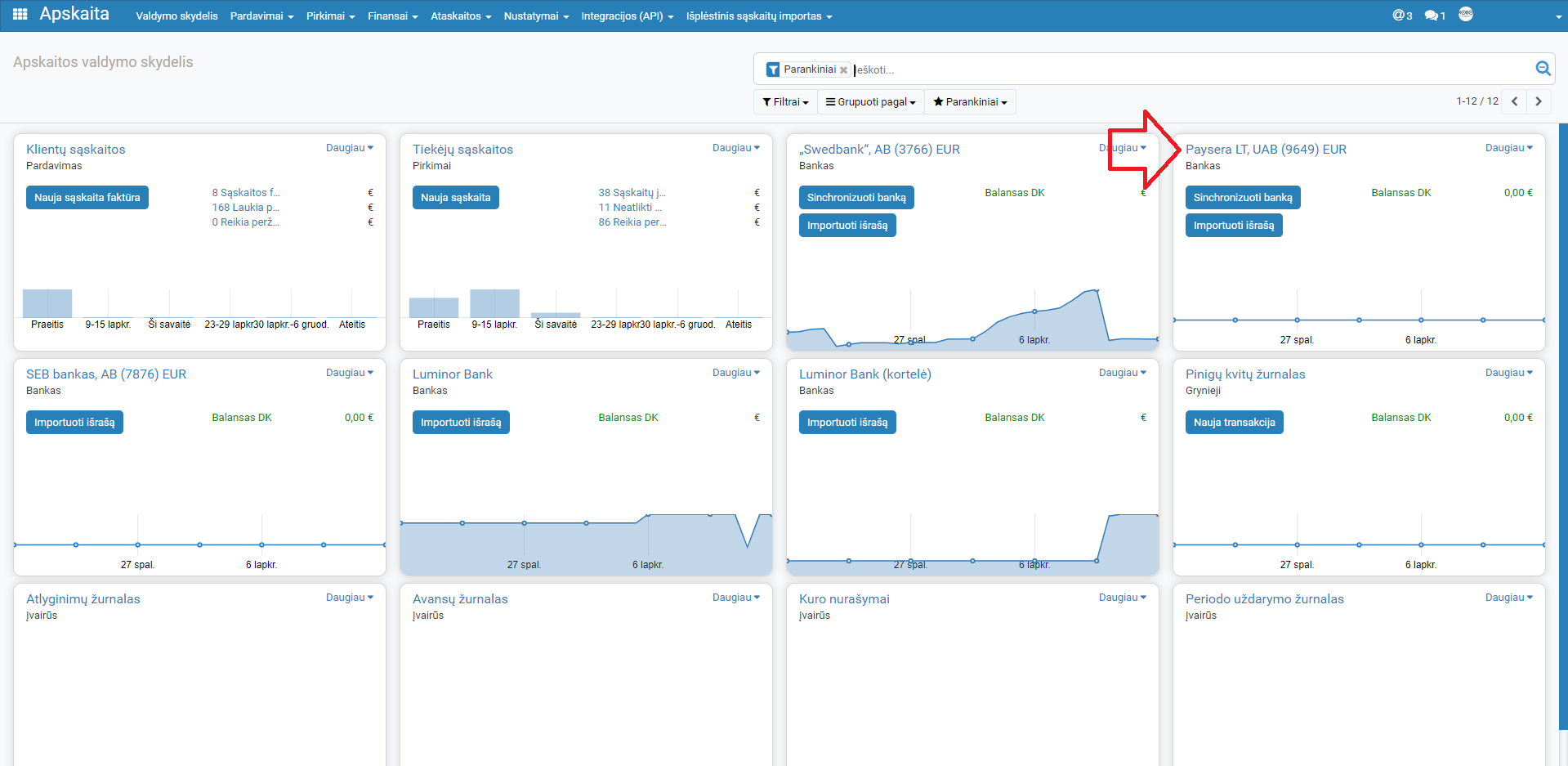Click the Apskaita app title
The width and height of the screenshot is (1568, 766).
74,14
